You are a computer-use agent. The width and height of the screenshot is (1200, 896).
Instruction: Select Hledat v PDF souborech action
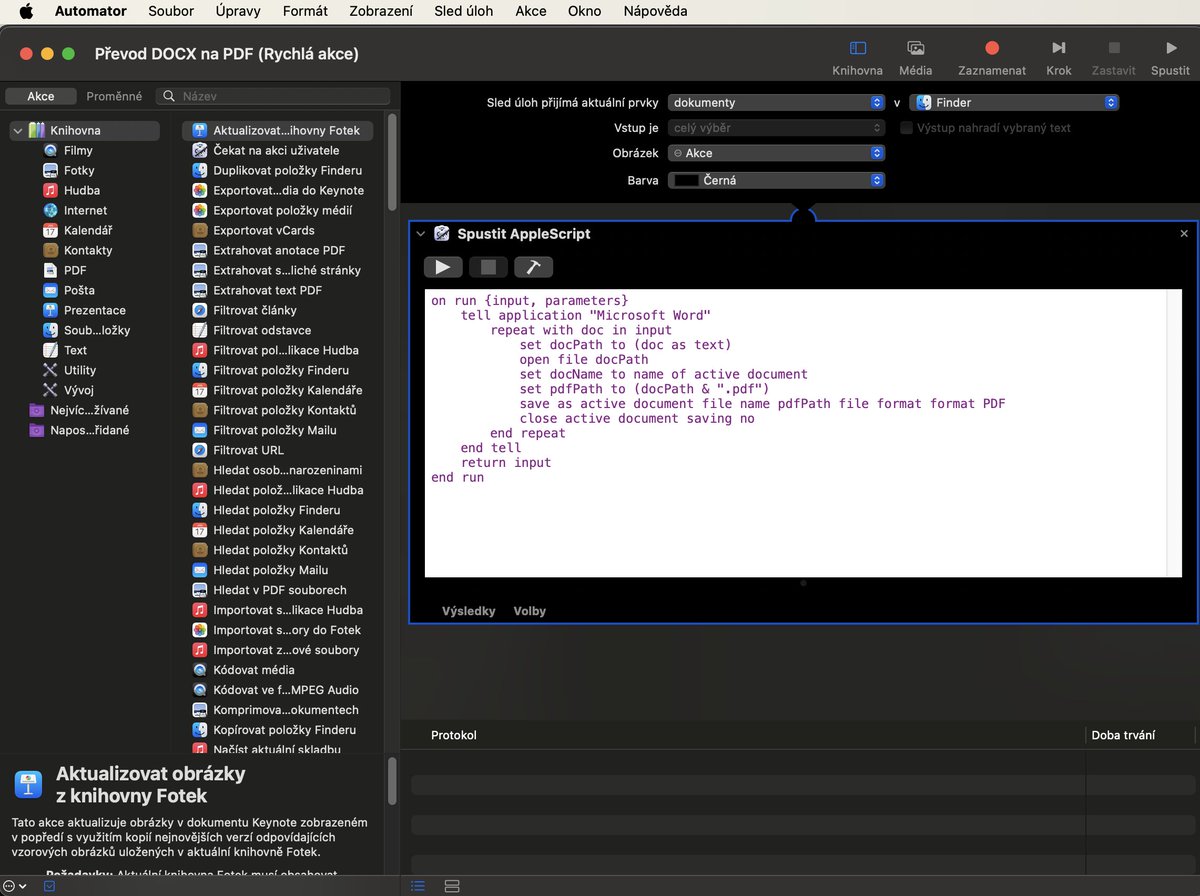click(x=277, y=590)
